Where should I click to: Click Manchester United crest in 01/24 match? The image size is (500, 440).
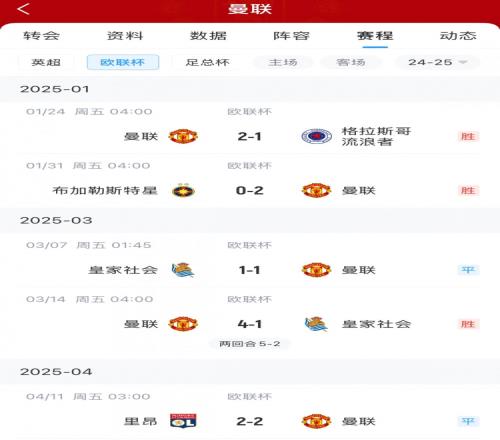coord(183,136)
